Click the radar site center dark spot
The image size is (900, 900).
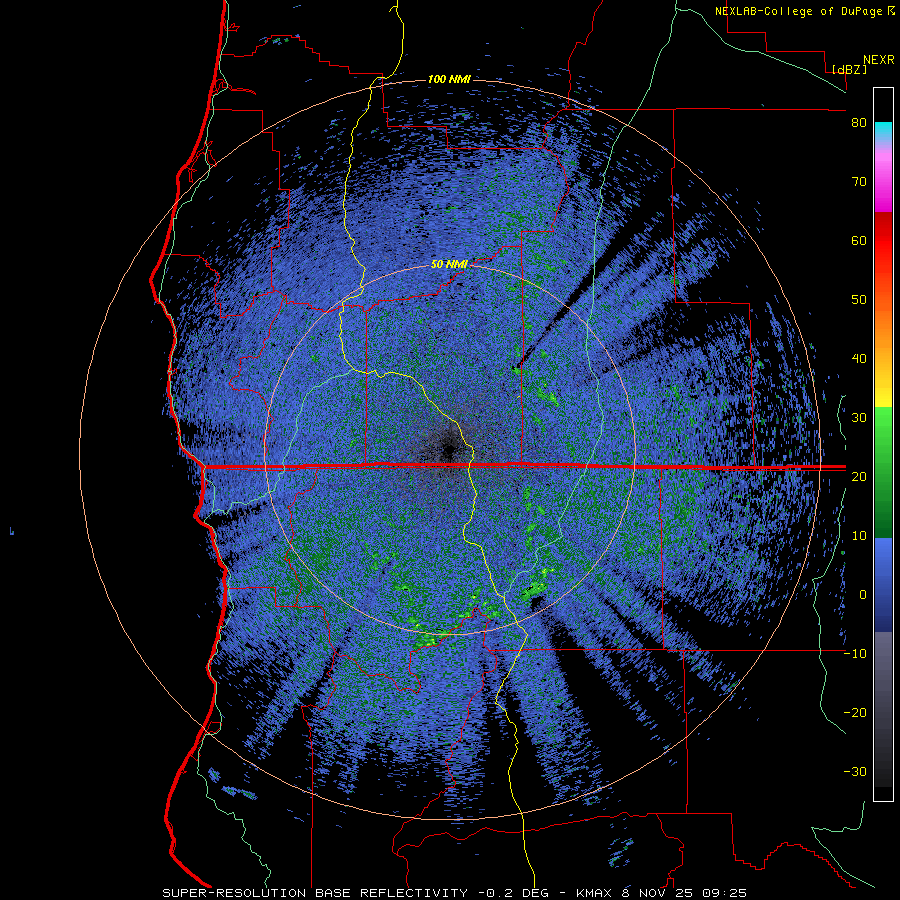[449, 449]
